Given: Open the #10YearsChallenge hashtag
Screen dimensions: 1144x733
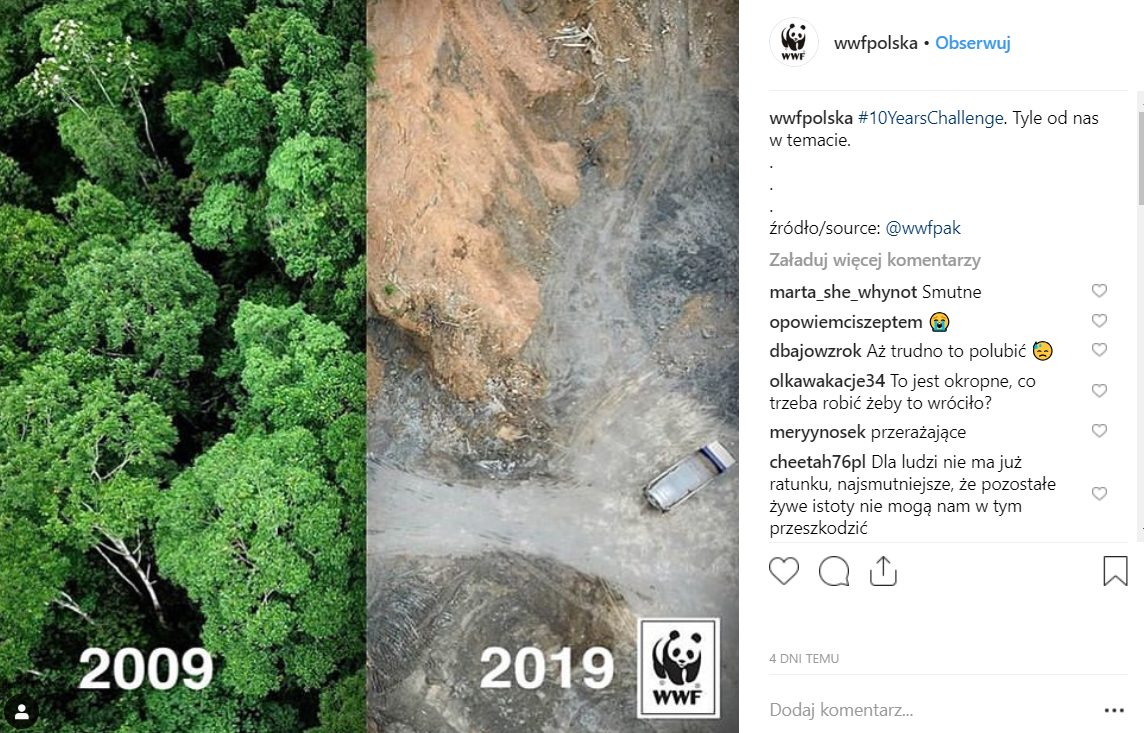Looking at the screenshot, I should pyautogui.click(x=930, y=118).
